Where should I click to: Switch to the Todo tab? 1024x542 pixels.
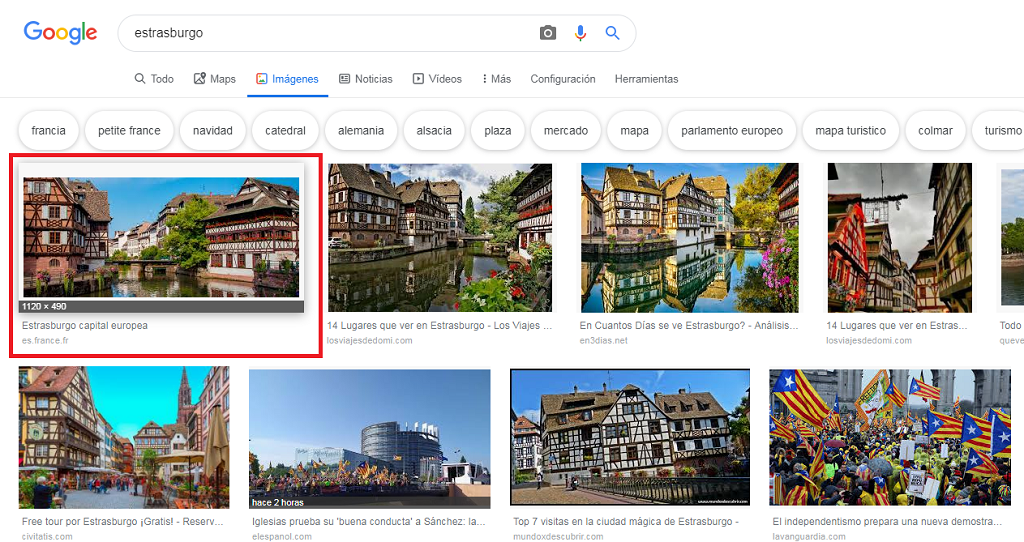pos(154,79)
